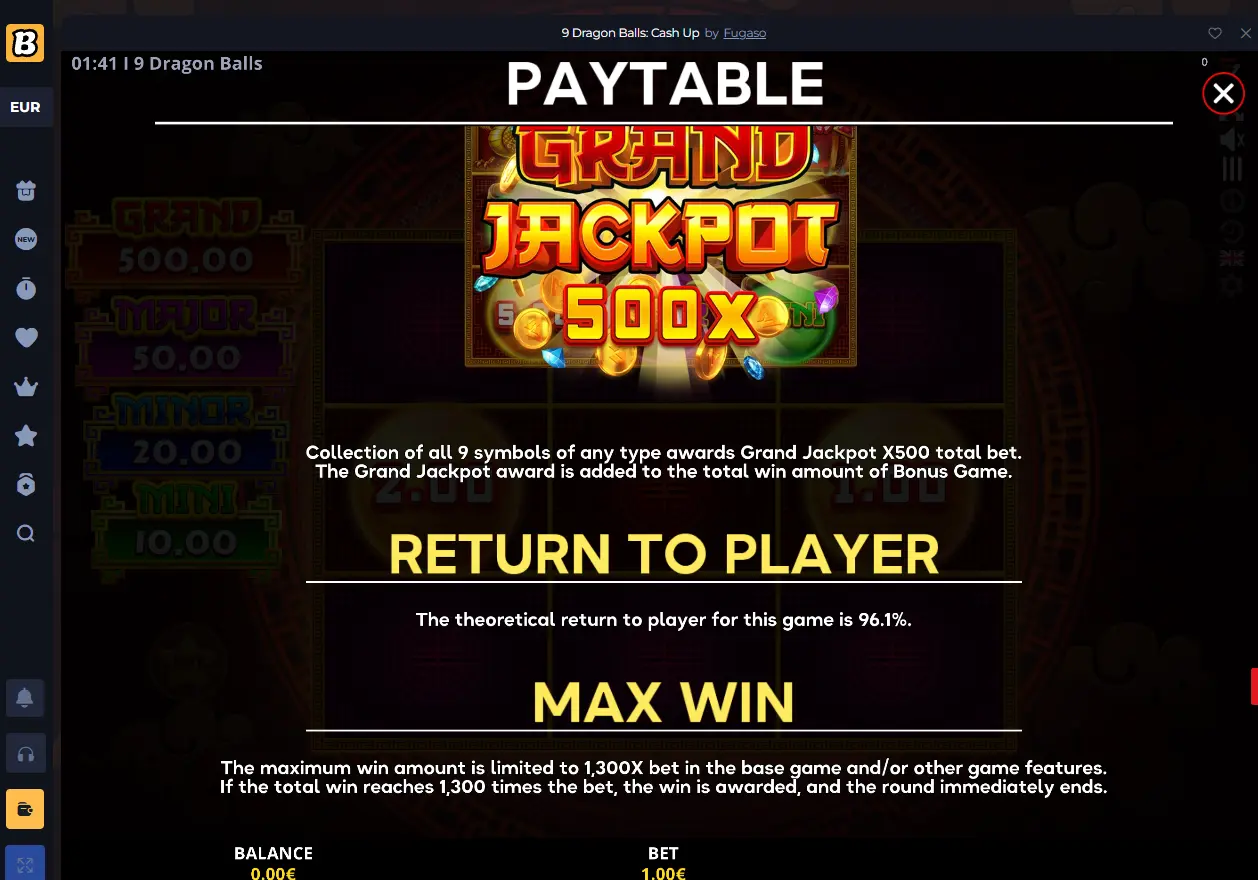Open the EUR currency selector
The height and width of the screenshot is (880, 1258).
pos(26,107)
